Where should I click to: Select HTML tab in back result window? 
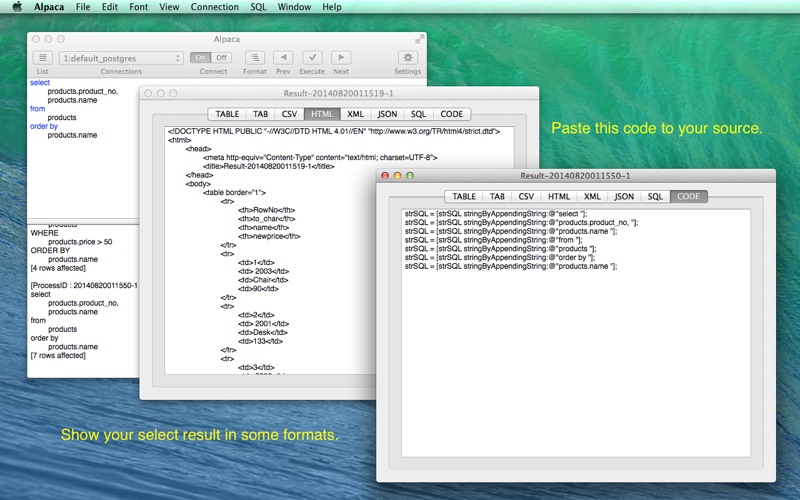[322, 114]
